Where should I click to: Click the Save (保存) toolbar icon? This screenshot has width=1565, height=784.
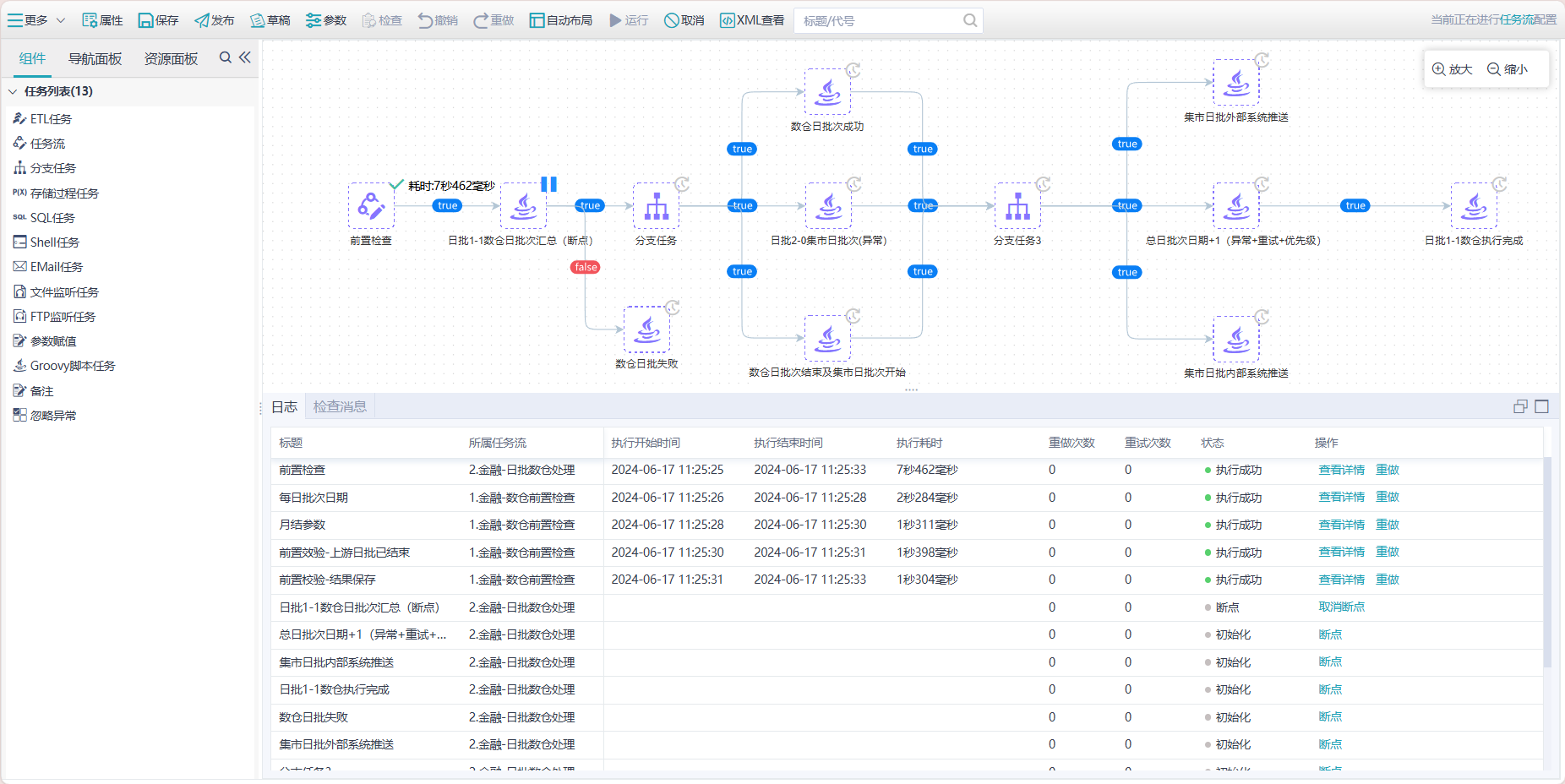pos(146,20)
